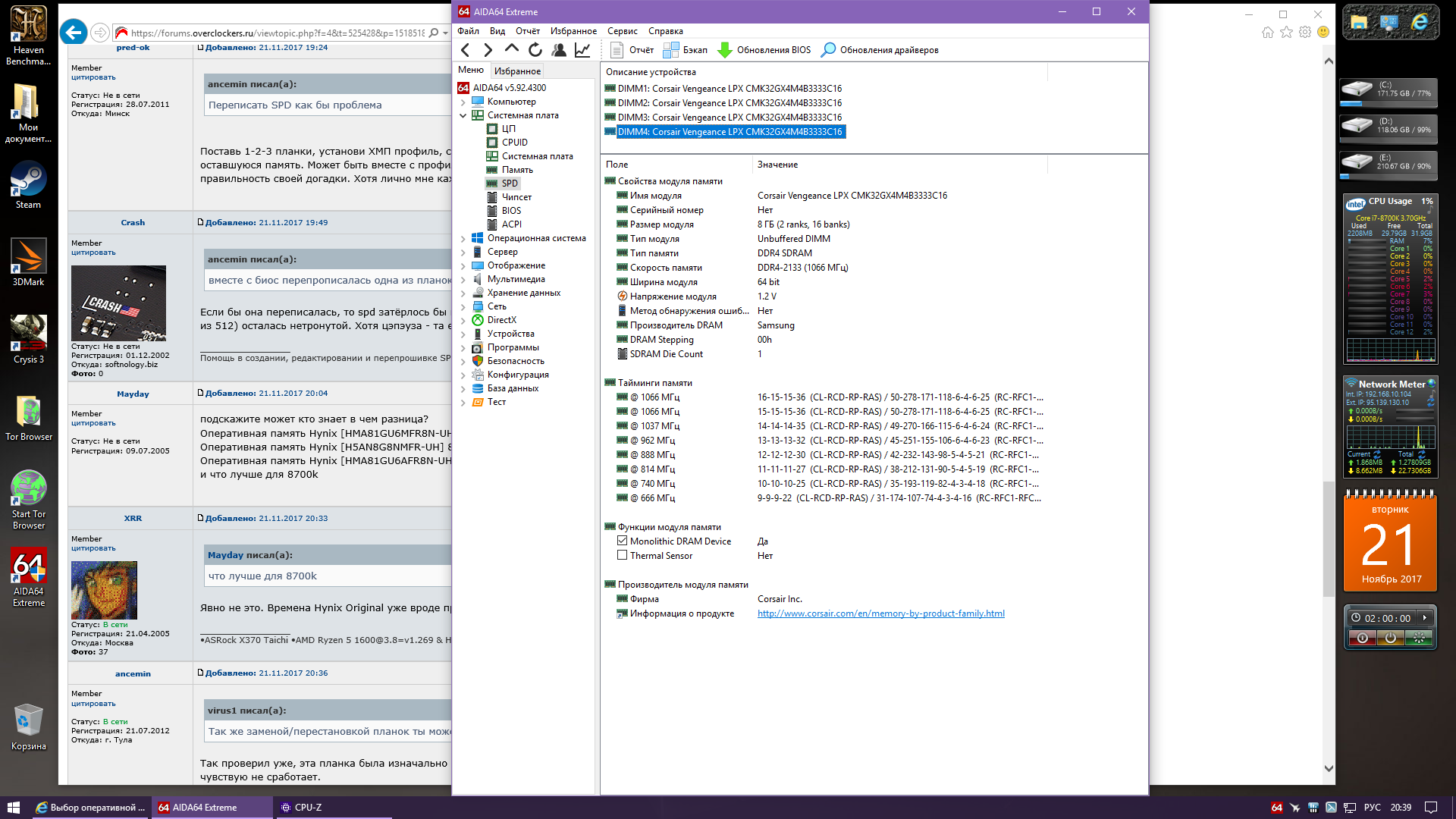1456x819 pixels.
Task: Select DIMM2 Corsair Vengeance module entry
Action: [729, 103]
